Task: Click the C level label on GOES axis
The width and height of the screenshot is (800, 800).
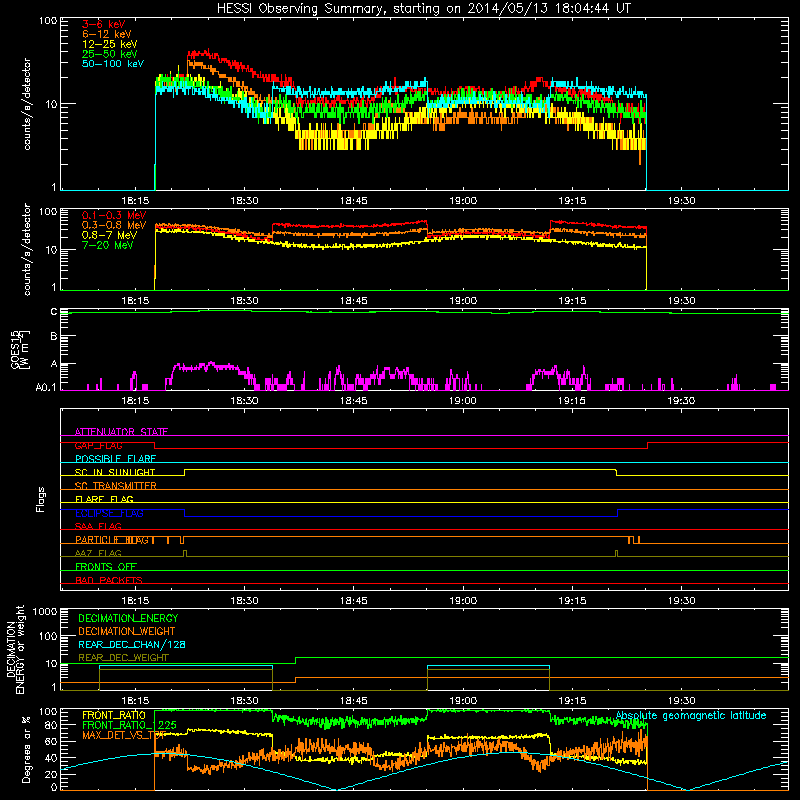Action: tap(54, 312)
